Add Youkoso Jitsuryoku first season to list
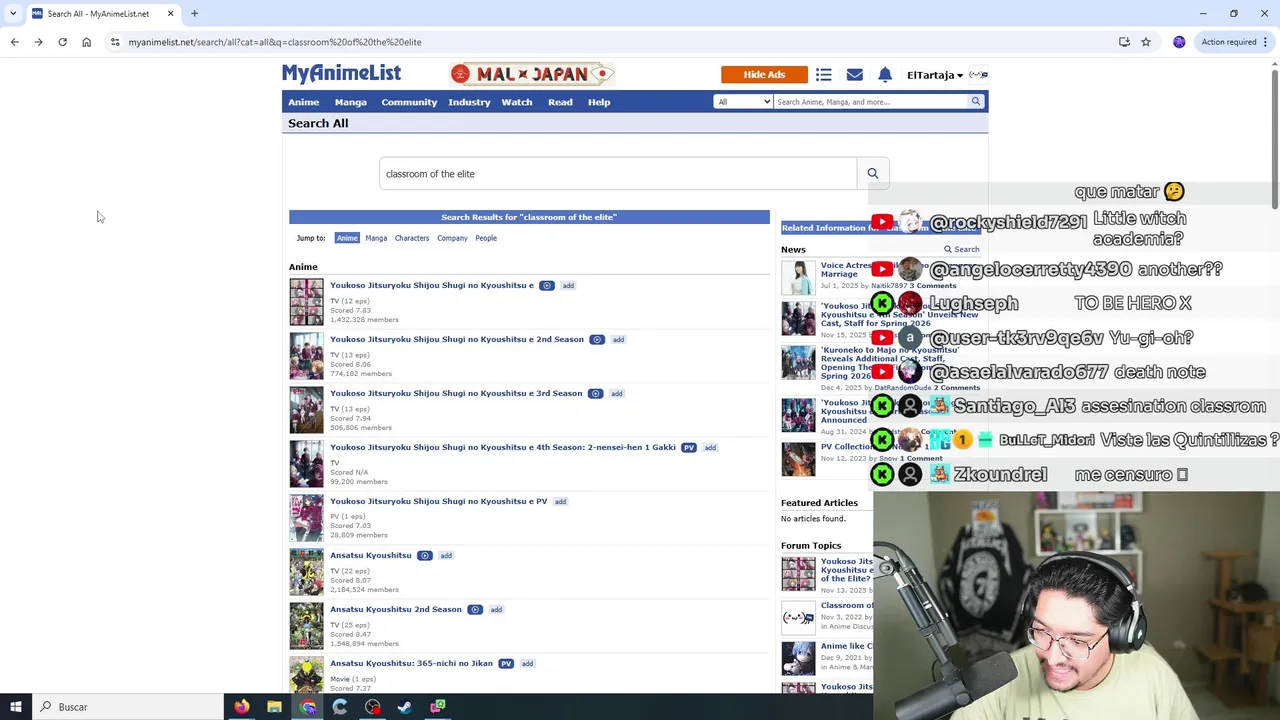This screenshot has width=1280, height=720. tap(568, 286)
